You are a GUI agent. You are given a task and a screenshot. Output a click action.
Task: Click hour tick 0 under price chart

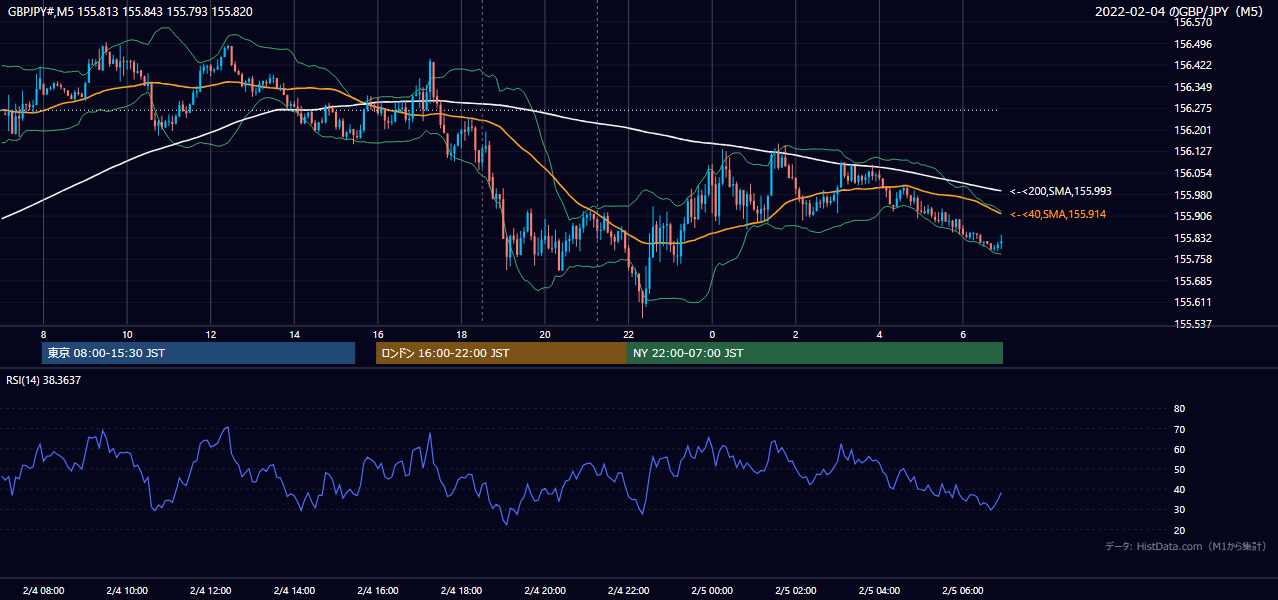pyautogui.click(x=712, y=334)
